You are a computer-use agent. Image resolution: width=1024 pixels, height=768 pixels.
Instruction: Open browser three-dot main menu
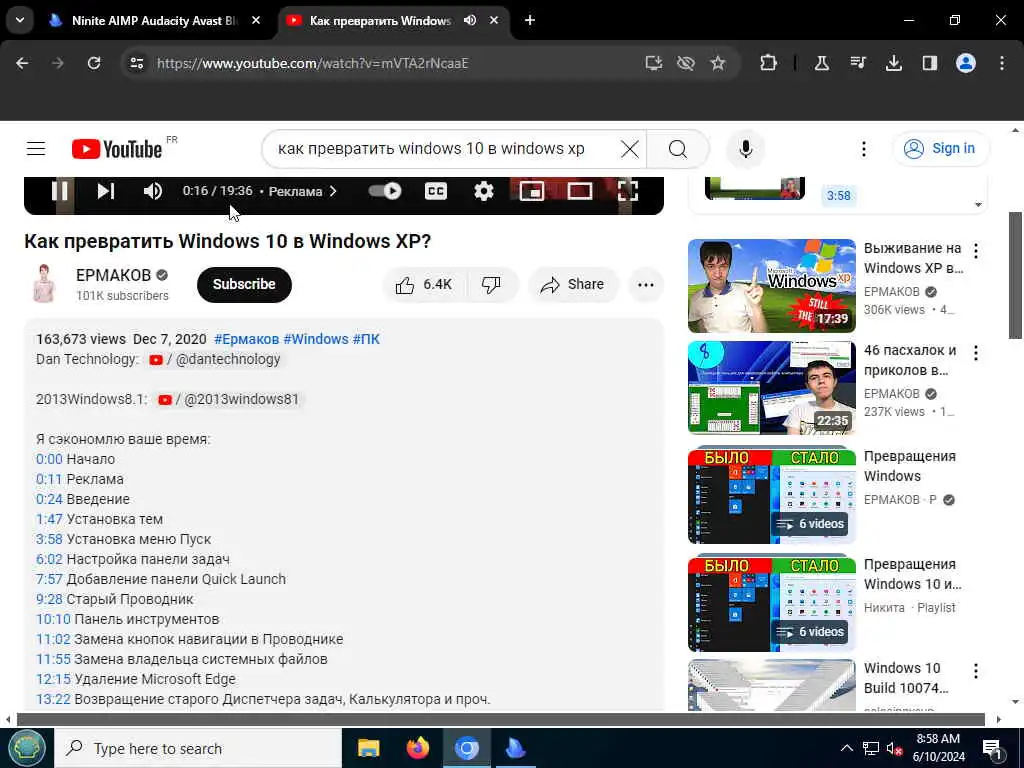[1002, 63]
